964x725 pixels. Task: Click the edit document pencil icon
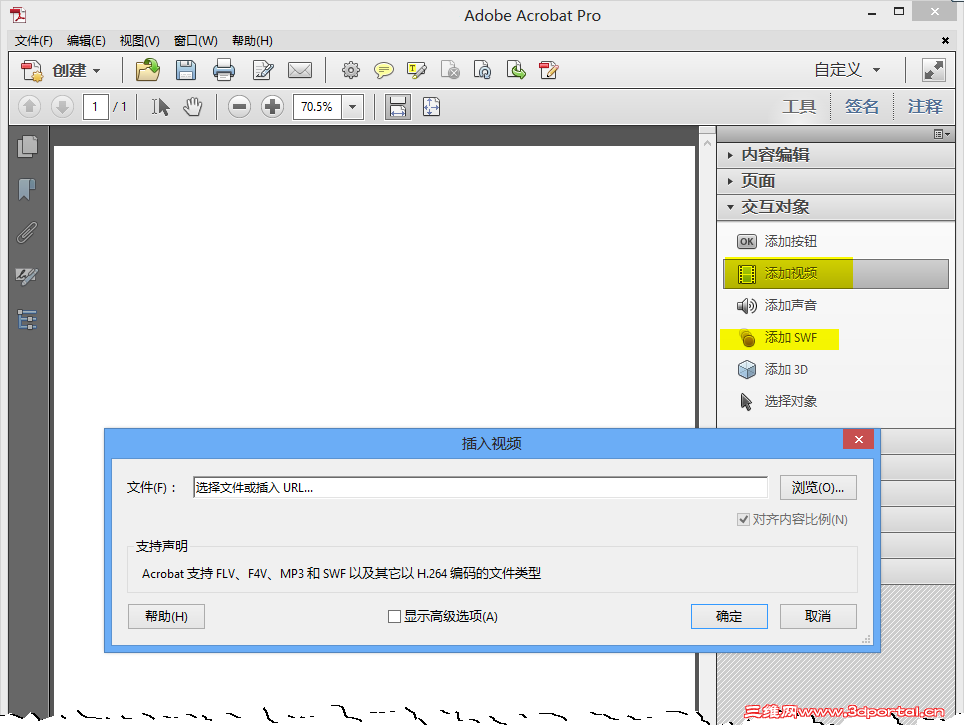click(263, 70)
